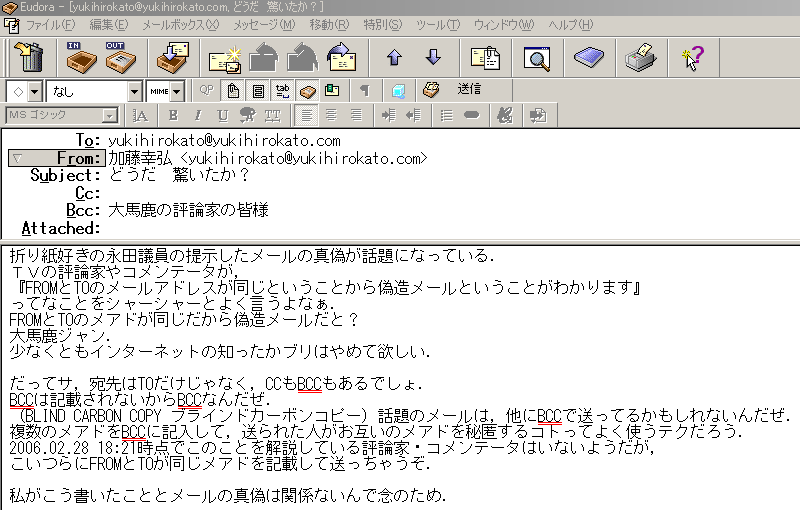Click into the Subject field
This screenshot has width=800, height=510.
coord(300,175)
